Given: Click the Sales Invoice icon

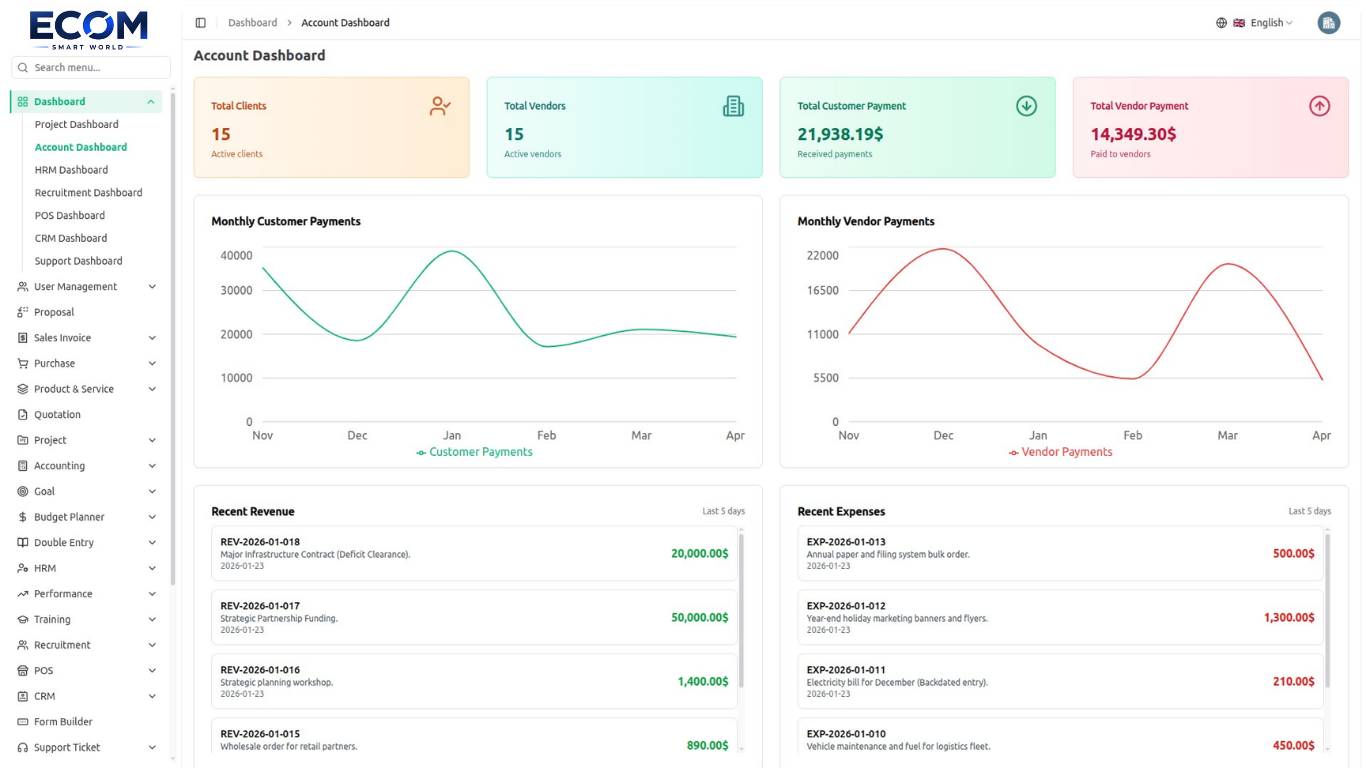Looking at the screenshot, I should 23,338.
